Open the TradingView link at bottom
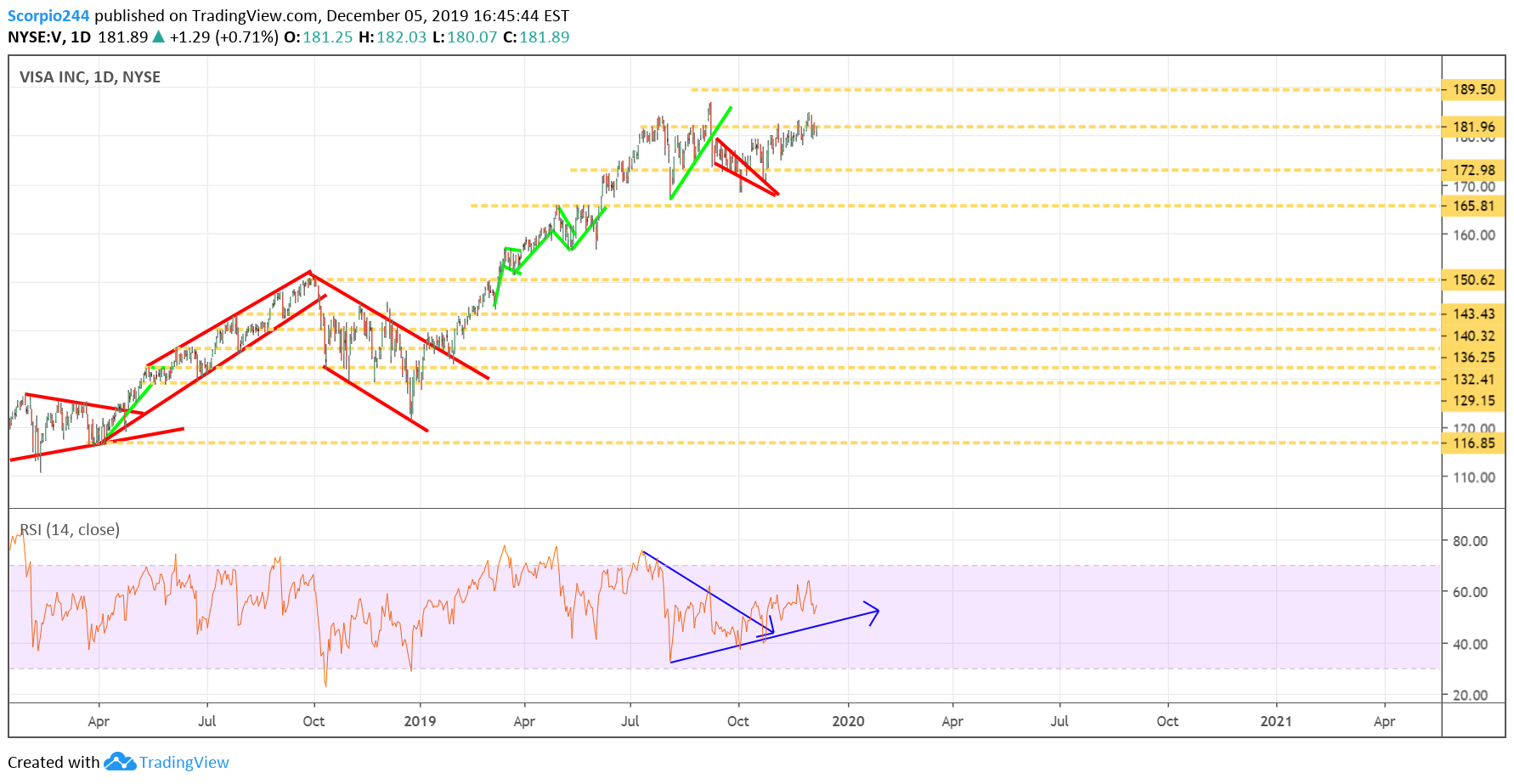Viewport: 1514px width, 784px height. 184,762
